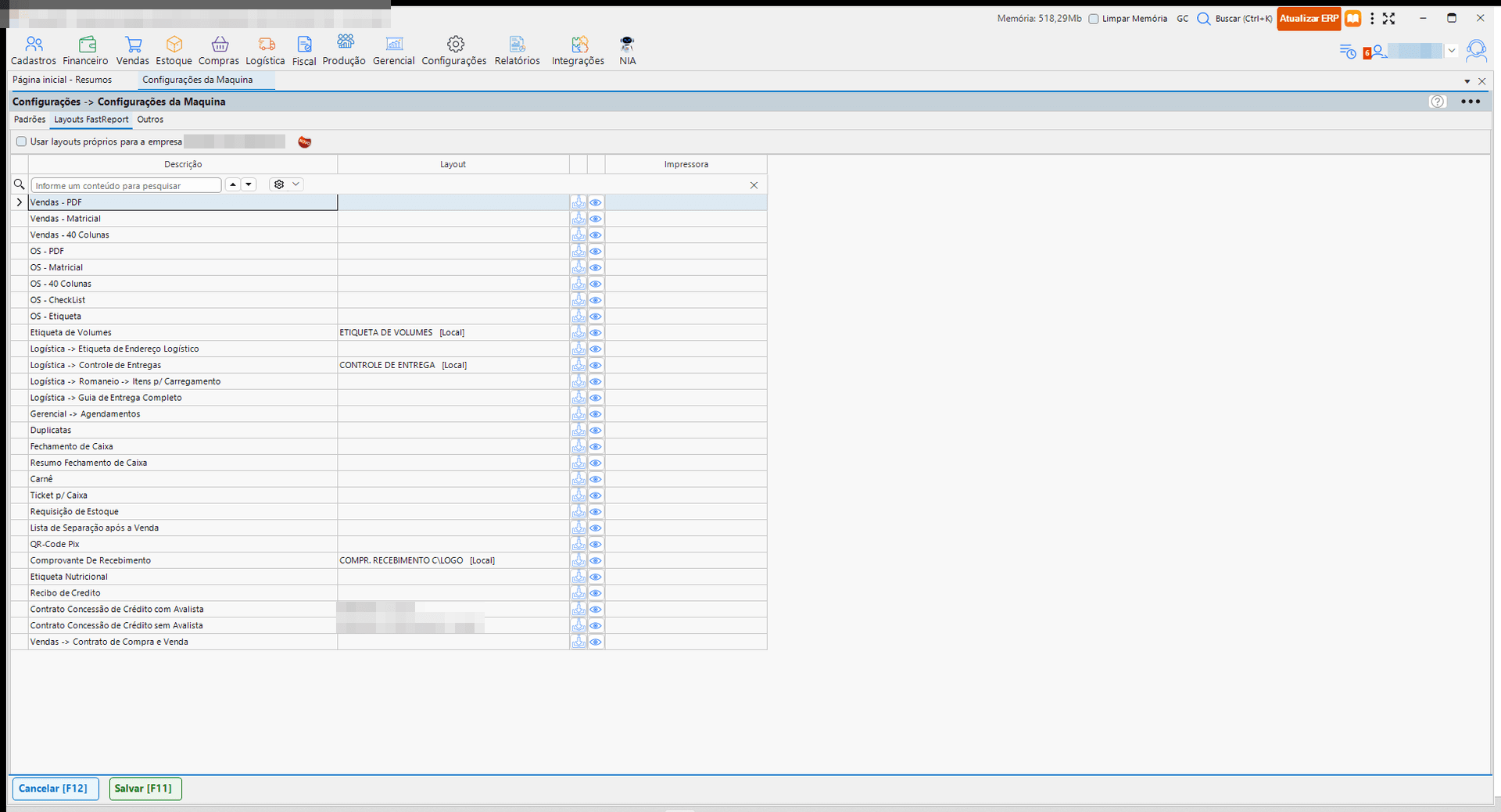Click eye icon for QR-Code Pix row
The image size is (1501, 812).
pyautogui.click(x=596, y=545)
